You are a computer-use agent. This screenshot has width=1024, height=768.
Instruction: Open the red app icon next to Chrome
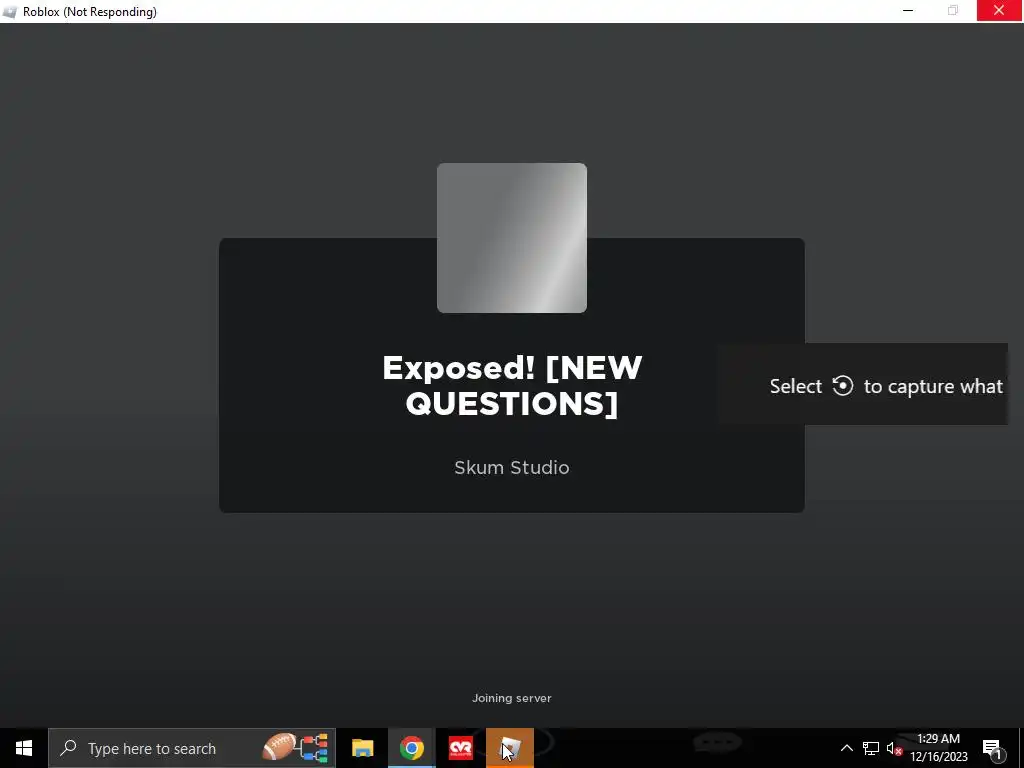460,748
